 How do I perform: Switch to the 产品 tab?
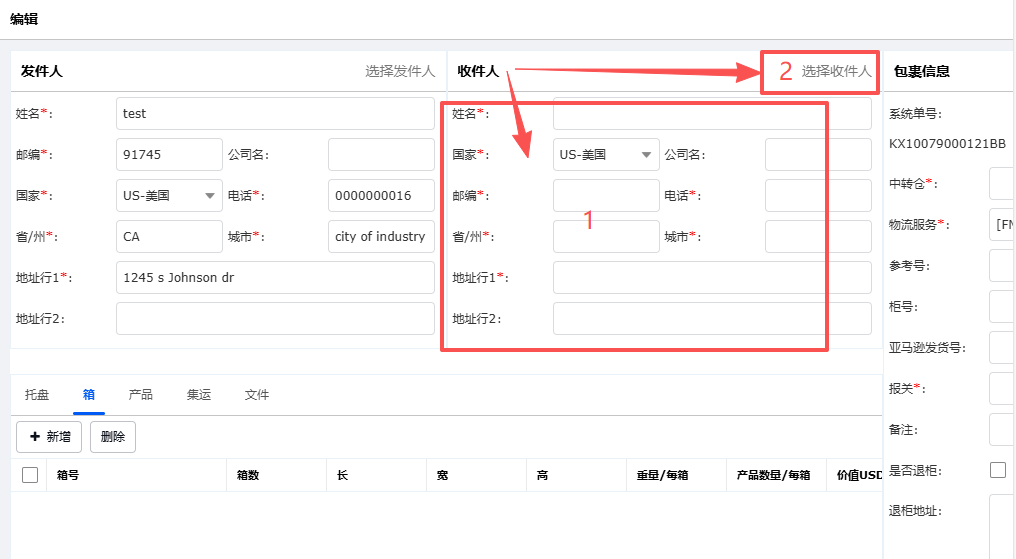coord(141,395)
